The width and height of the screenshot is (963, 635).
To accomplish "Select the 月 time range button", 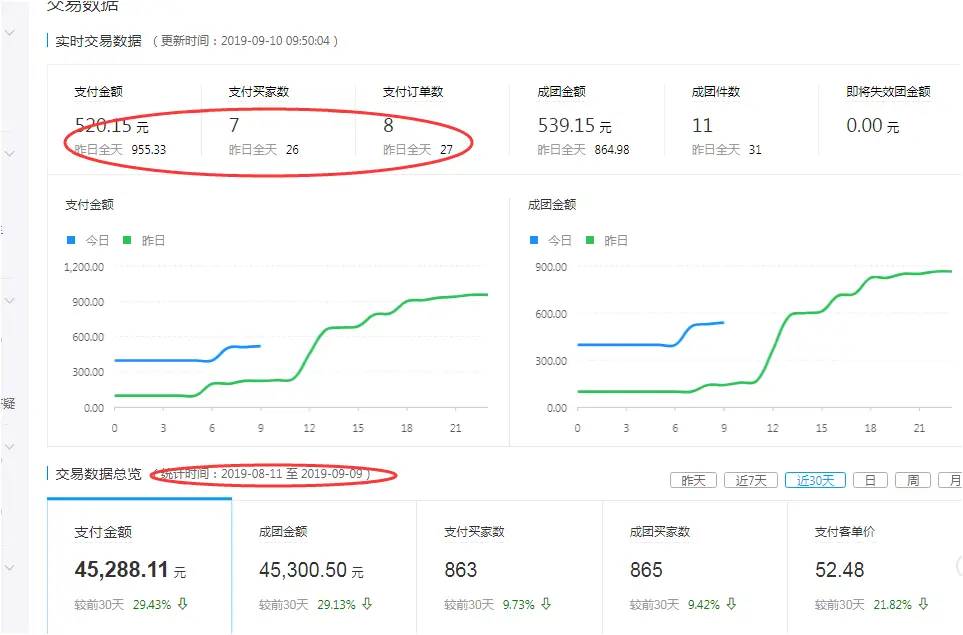I will [955, 480].
